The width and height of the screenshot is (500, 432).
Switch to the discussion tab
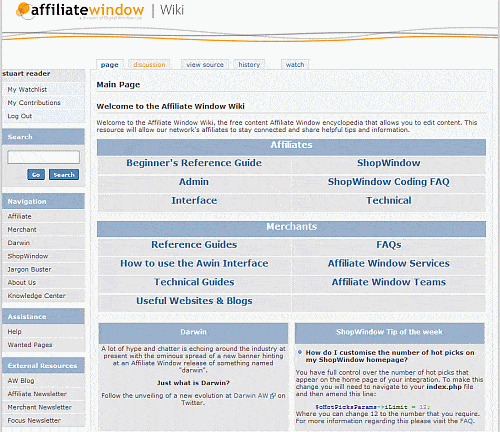[x=149, y=64]
